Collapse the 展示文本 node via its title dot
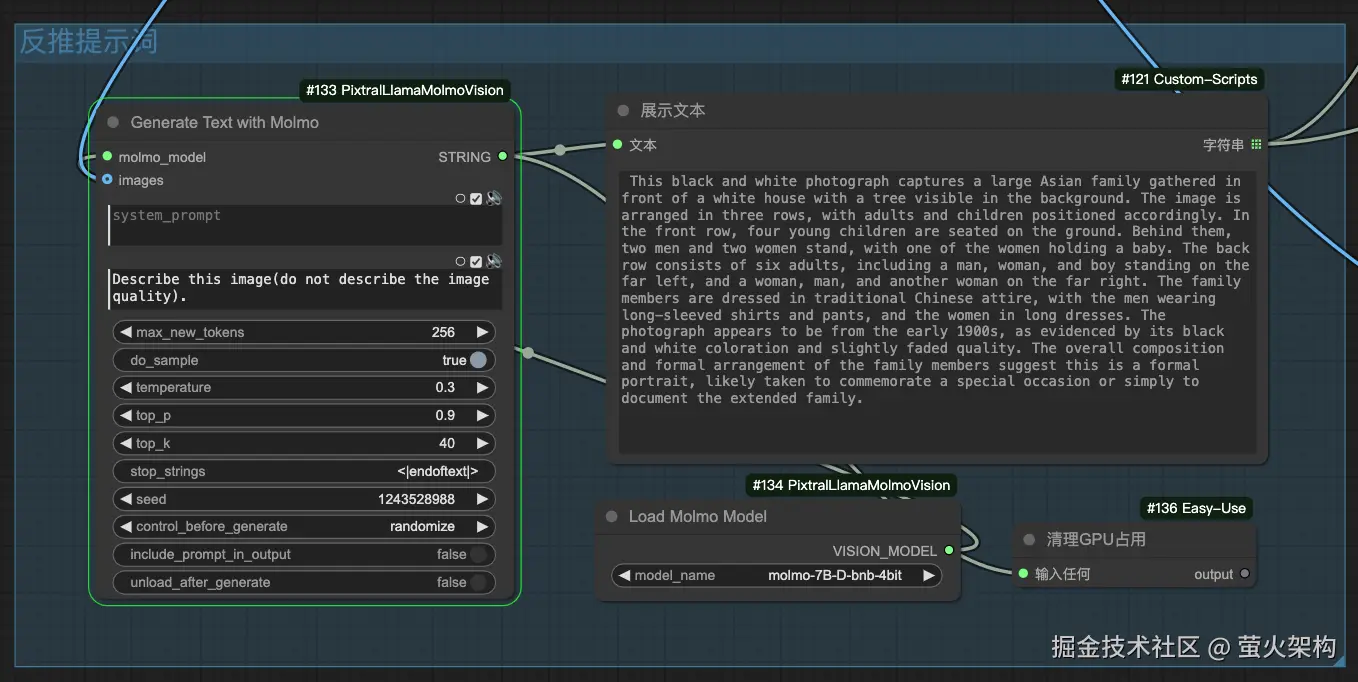1358x682 pixels. (623, 111)
